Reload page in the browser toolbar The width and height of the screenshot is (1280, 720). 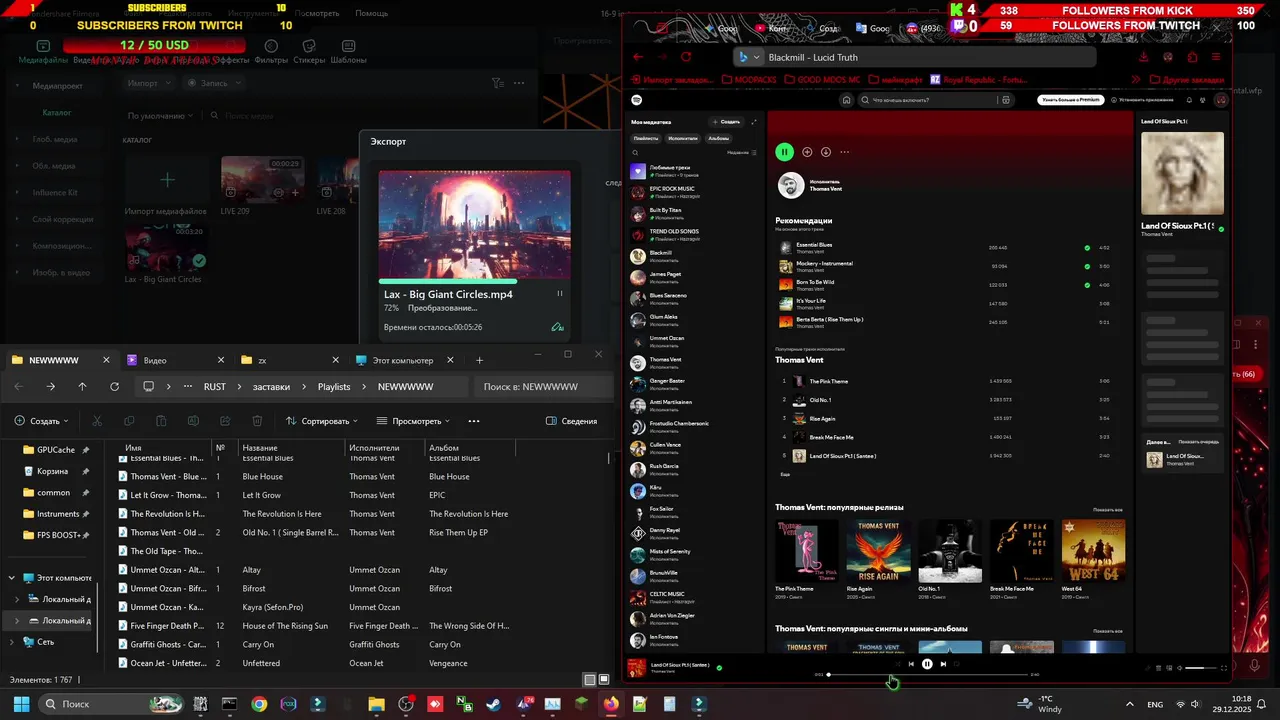click(686, 57)
